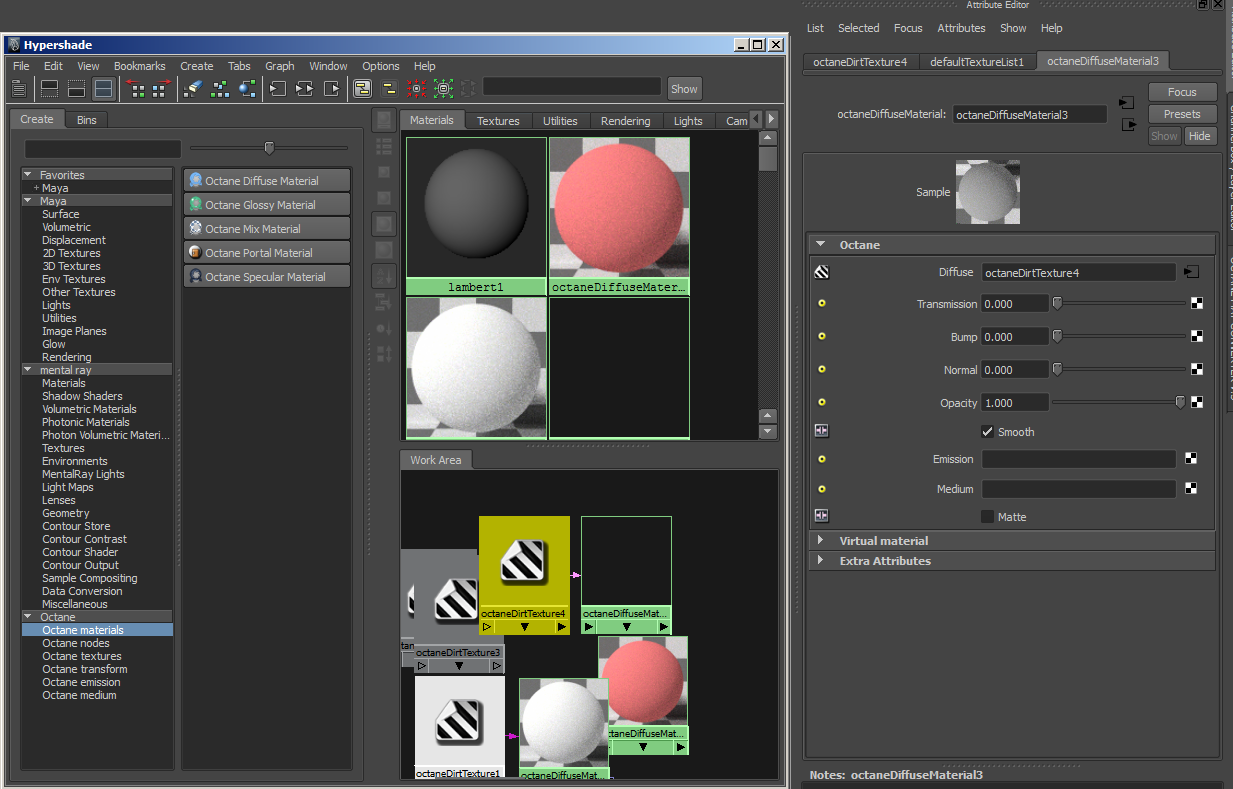The height and width of the screenshot is (789, 1233).
Task: Open the Bookmarks menu
Action: click(x=140, y=66)
